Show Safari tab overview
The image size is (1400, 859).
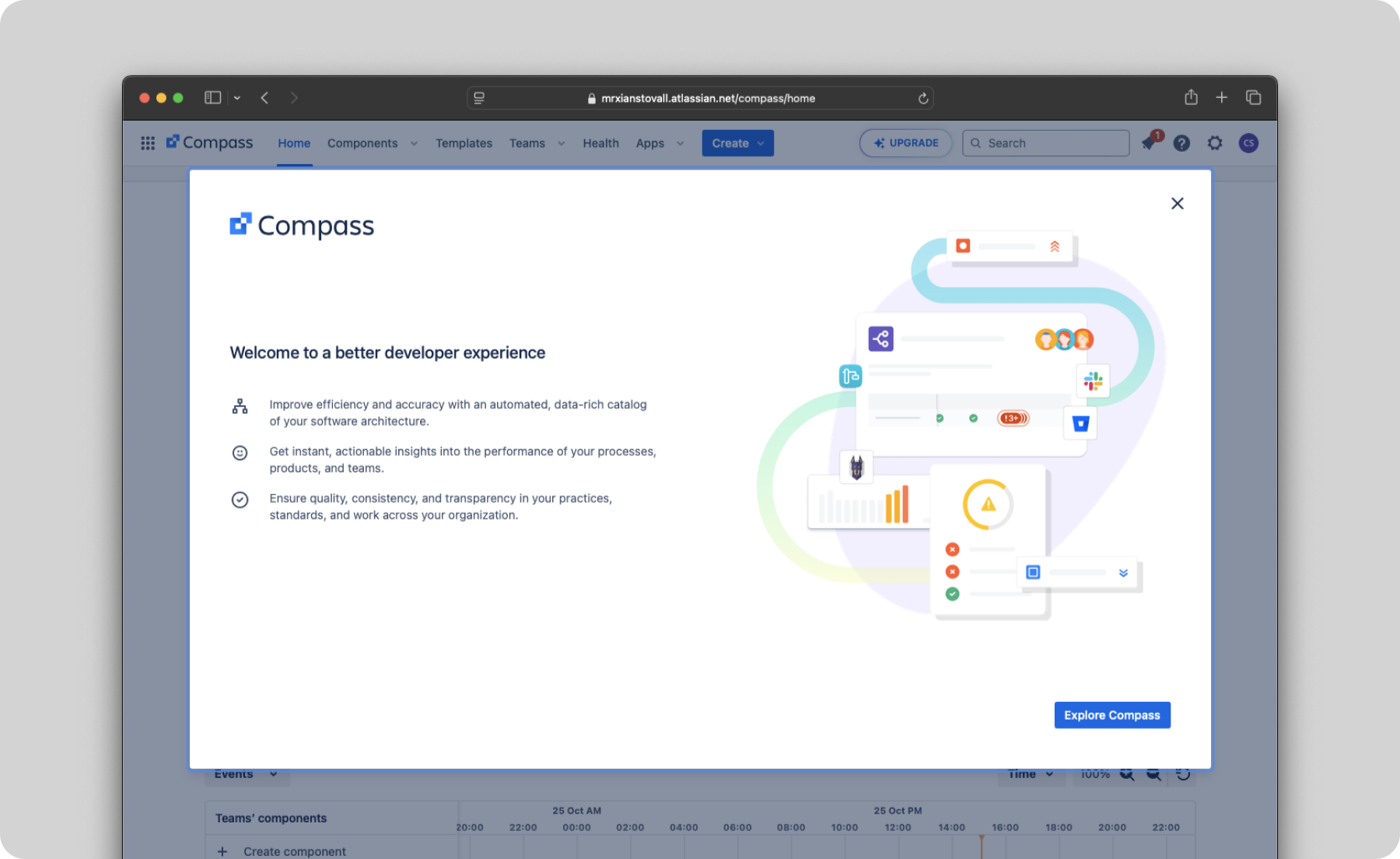tap(1253, 97)
